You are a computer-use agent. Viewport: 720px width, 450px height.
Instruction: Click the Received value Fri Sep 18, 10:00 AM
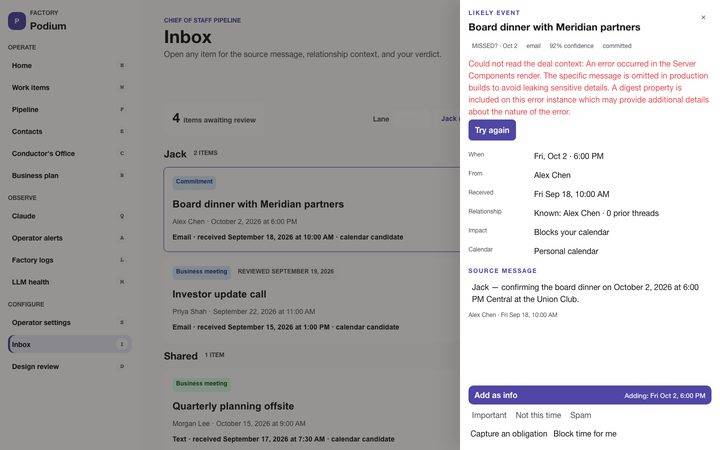[571, 194]
